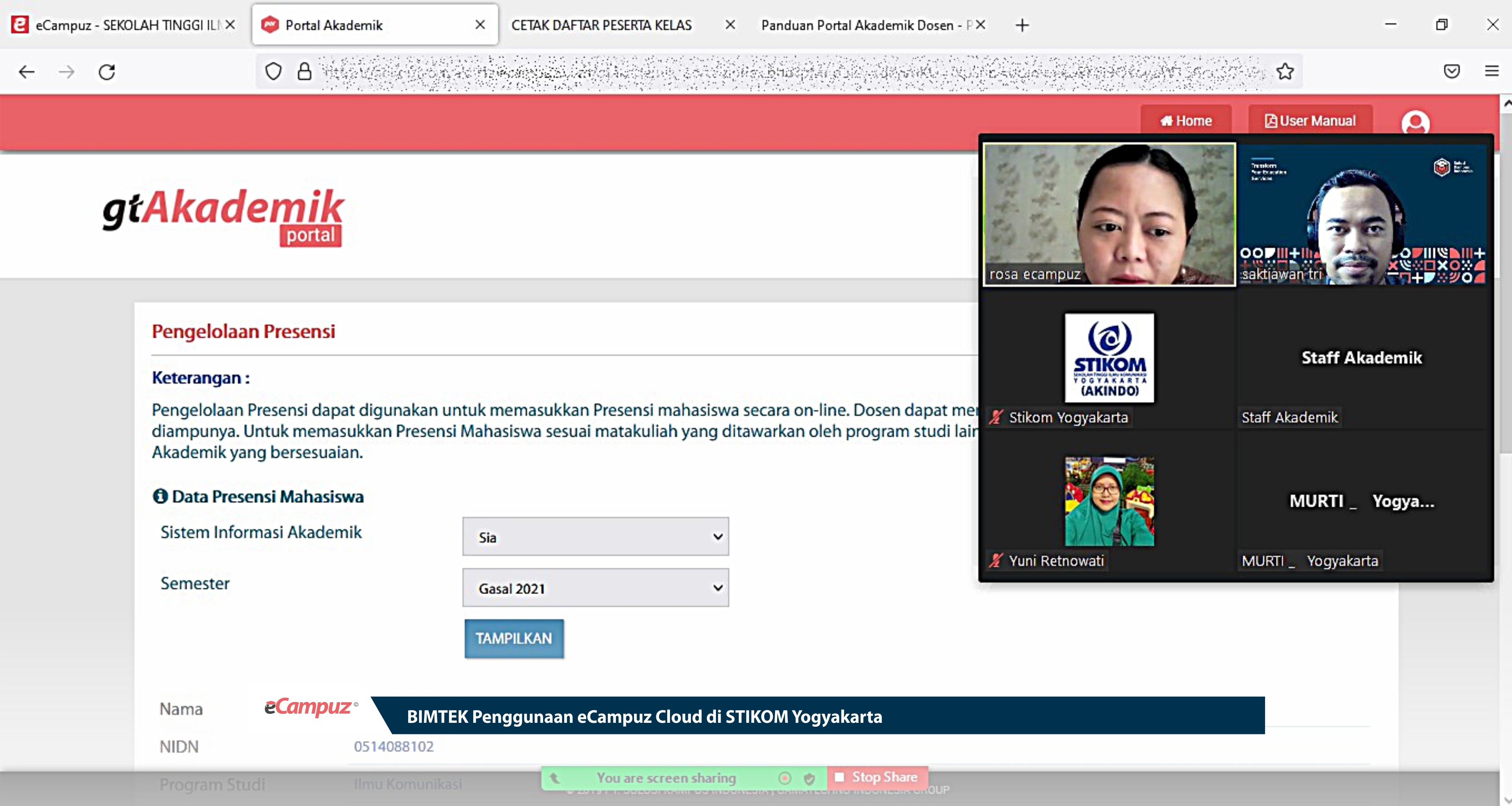This screenshot has width=1512, height=806.
Task: Click the Stop Share button
Action: 877,777
